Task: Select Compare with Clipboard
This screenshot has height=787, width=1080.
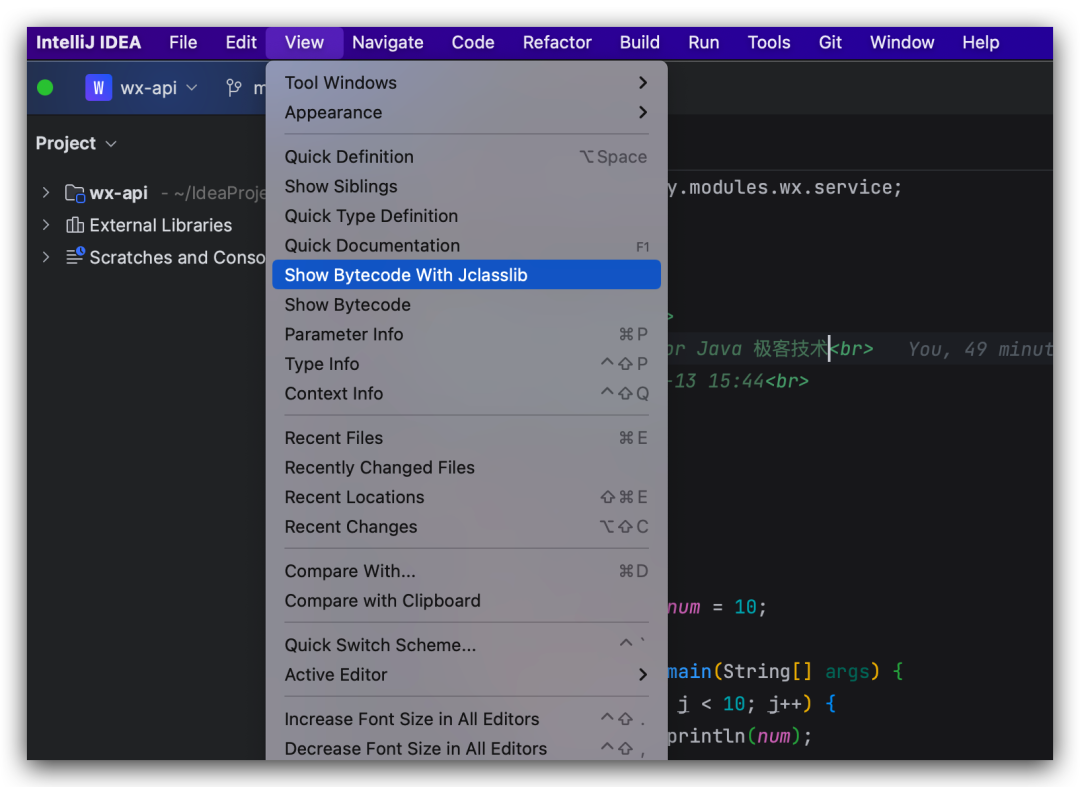Action: 381,601
